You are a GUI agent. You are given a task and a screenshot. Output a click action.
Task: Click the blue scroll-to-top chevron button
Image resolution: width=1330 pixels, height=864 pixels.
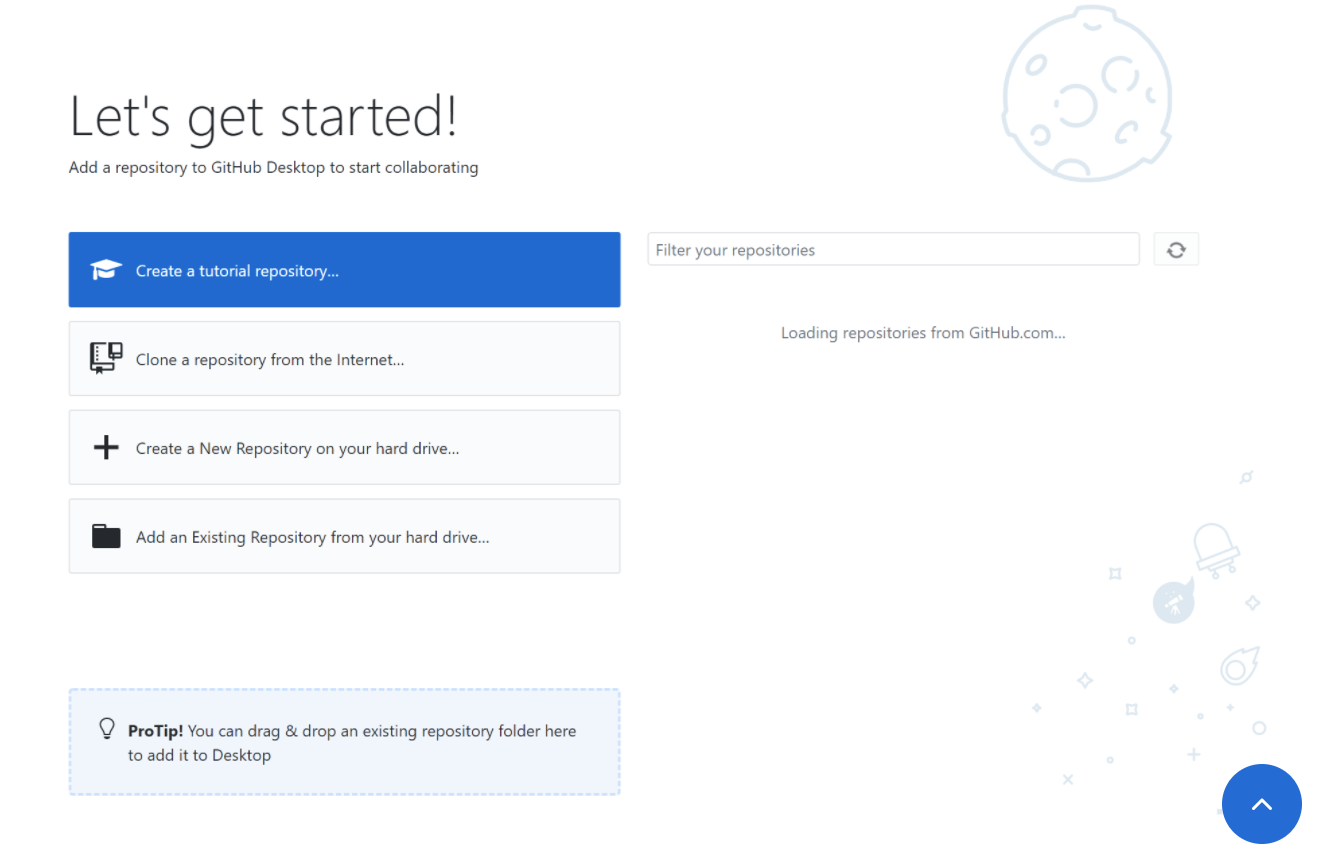(x=1262, y=804)
